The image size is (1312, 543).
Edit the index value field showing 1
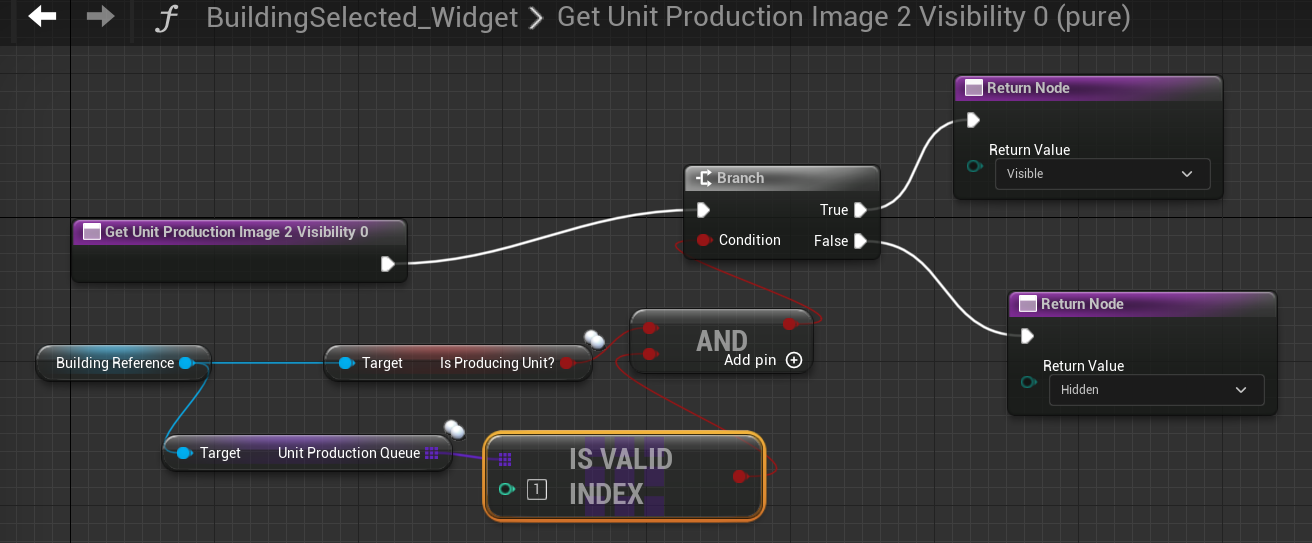(x=537, y=489)
